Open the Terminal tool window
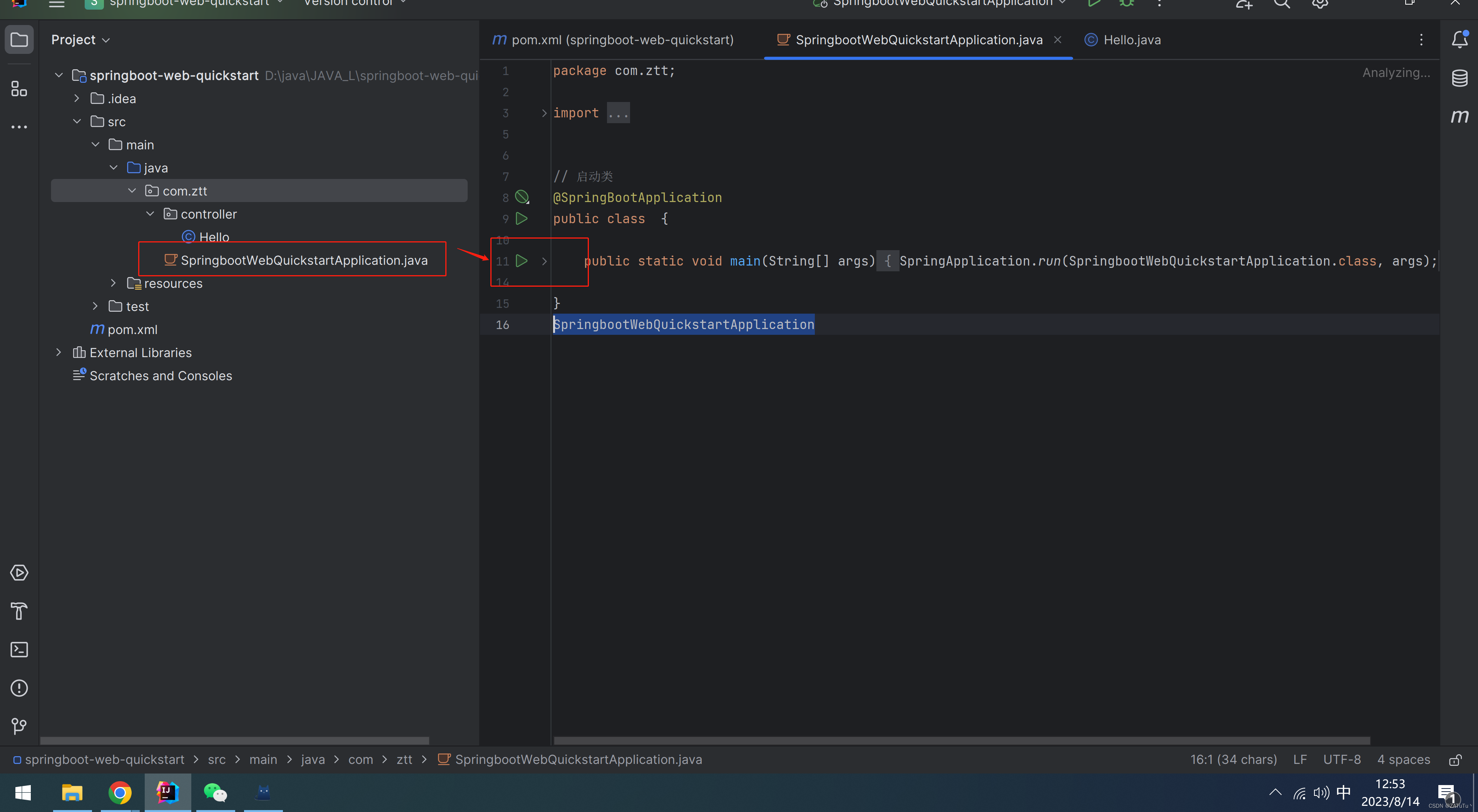The width and height of the screenshot is (1478, 812). (19, 650)
